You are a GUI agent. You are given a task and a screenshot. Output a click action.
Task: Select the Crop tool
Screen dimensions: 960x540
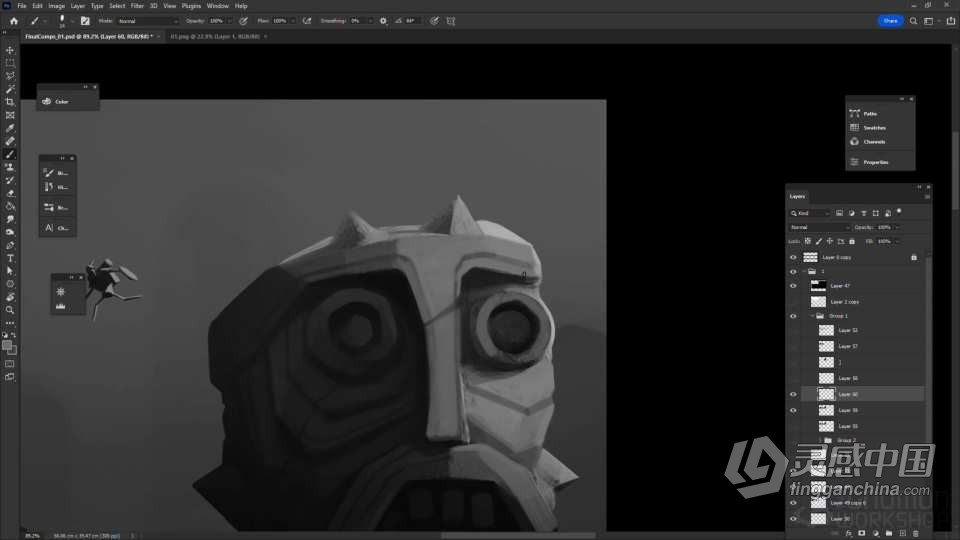(10, 102)
